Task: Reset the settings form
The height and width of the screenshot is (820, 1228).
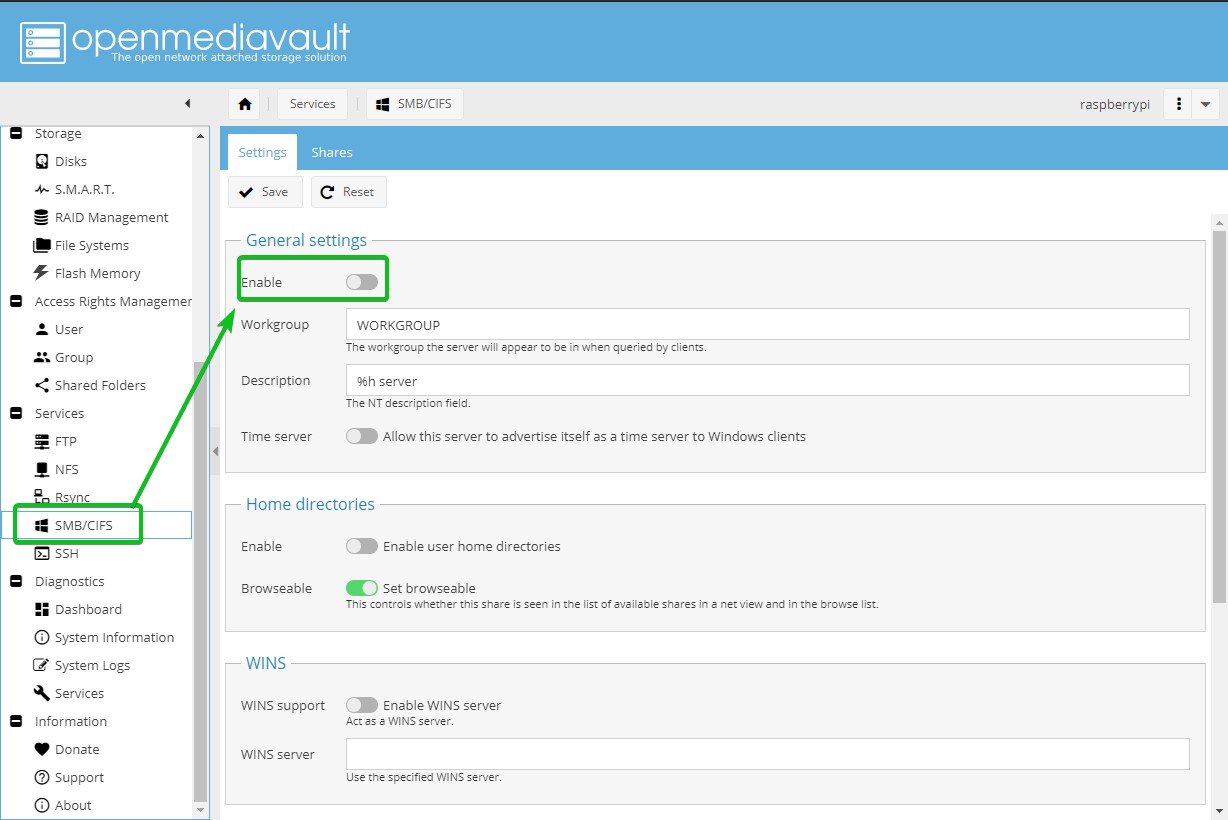Action: [349, 192]
